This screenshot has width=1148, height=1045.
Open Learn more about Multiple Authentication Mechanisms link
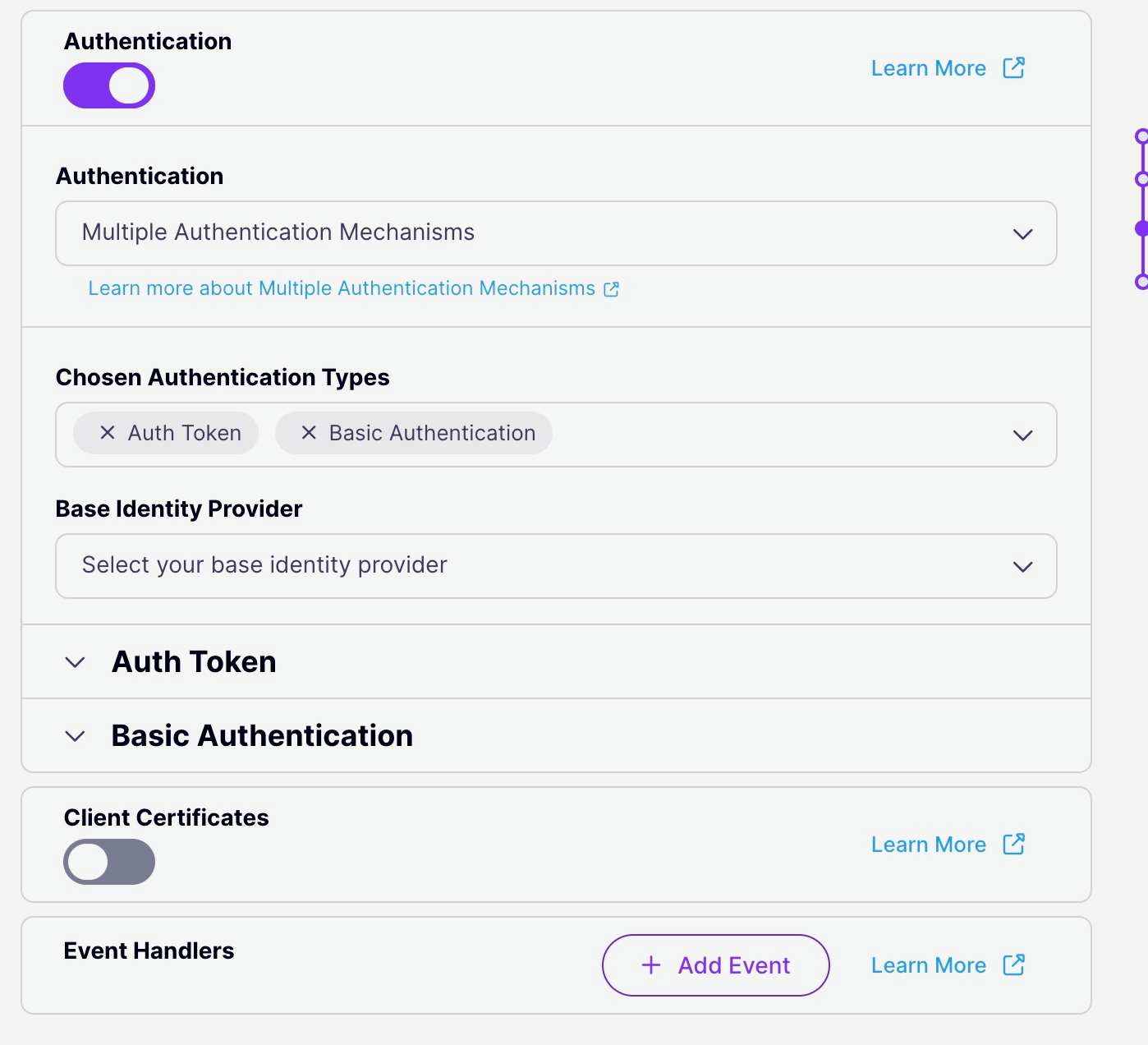tap(341, 288)
